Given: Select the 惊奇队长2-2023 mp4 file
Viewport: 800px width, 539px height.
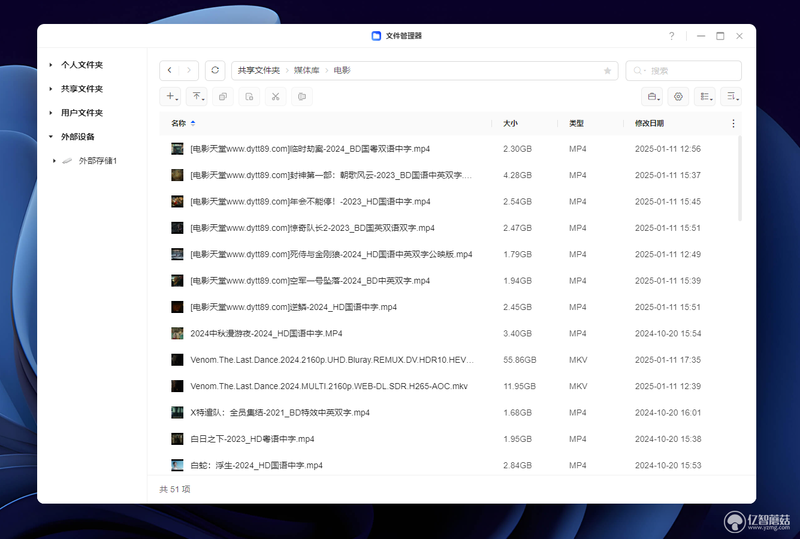Looking at the screenshot, I should coord(449,228).
